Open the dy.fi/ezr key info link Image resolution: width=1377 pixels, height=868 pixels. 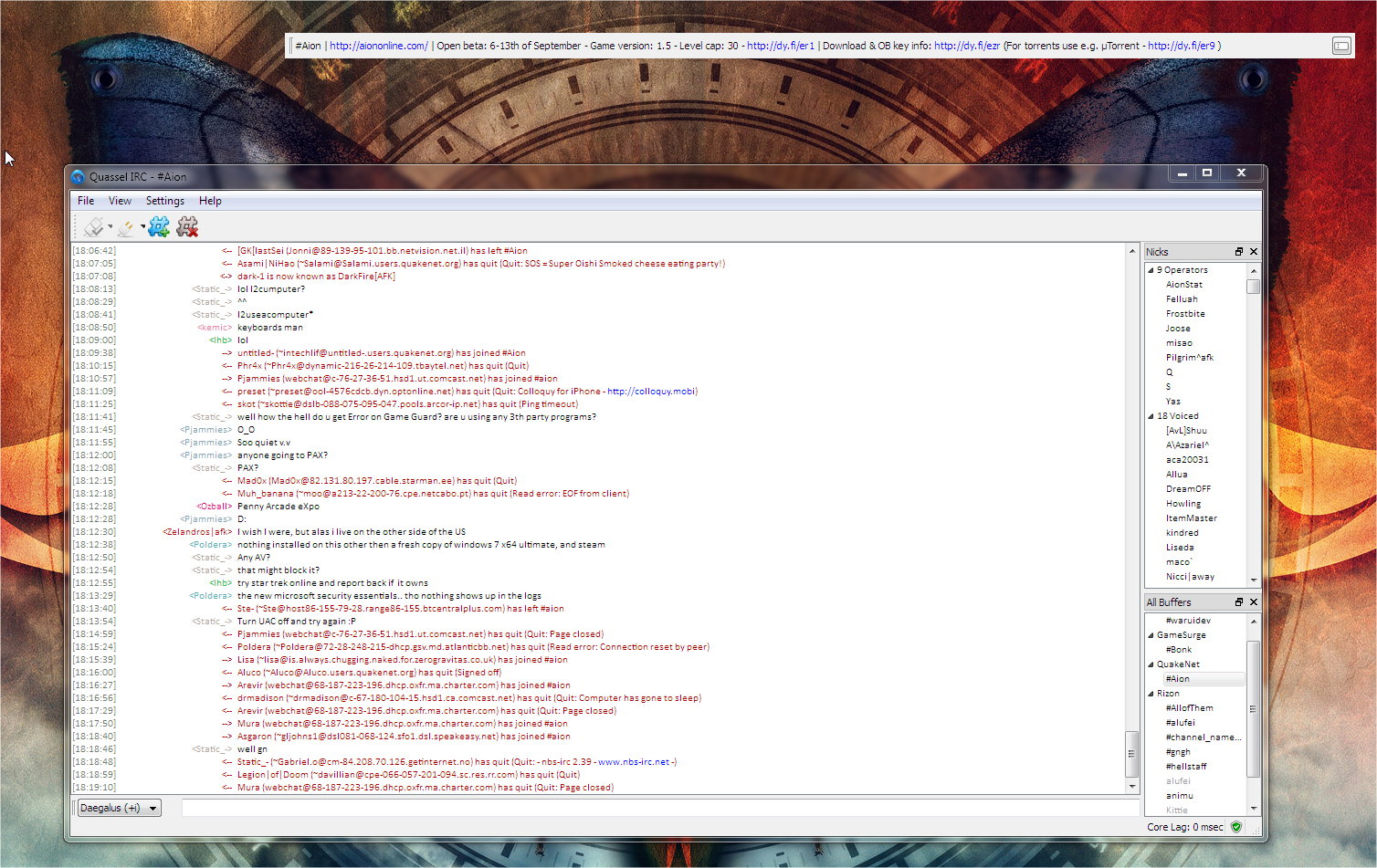967,46
